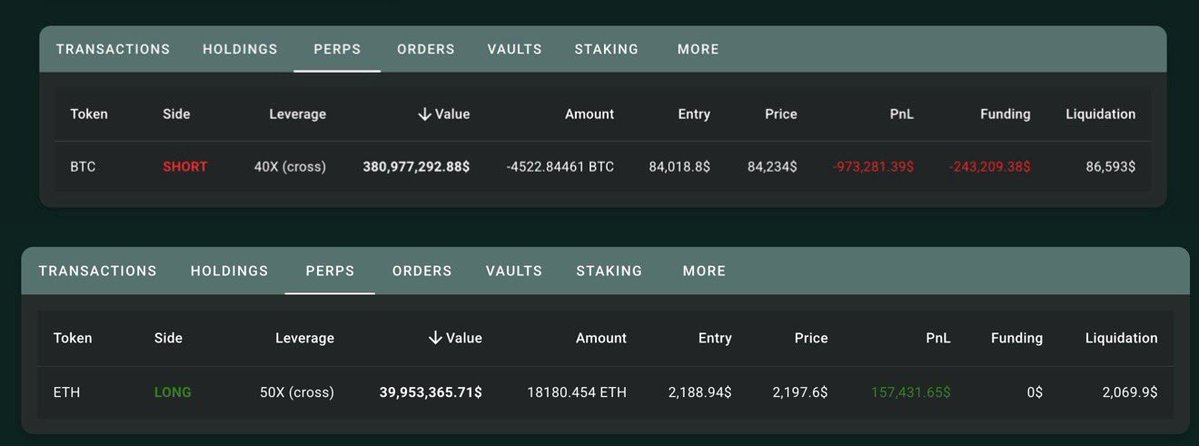This screenshot has height=446, width=1199.
Task: Click the ETH token name in the position row
Action: [67, 393]
